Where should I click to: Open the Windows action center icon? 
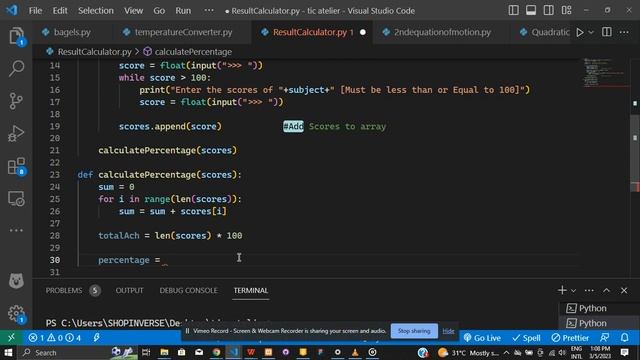click(x=624, y=352)
